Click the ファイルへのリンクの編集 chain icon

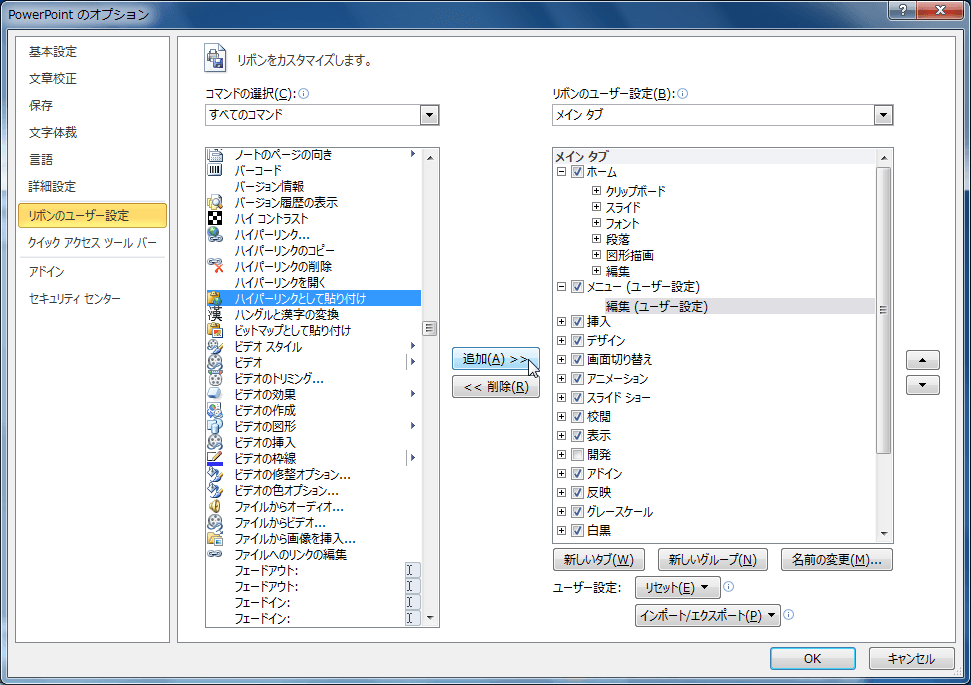[215, 554]
